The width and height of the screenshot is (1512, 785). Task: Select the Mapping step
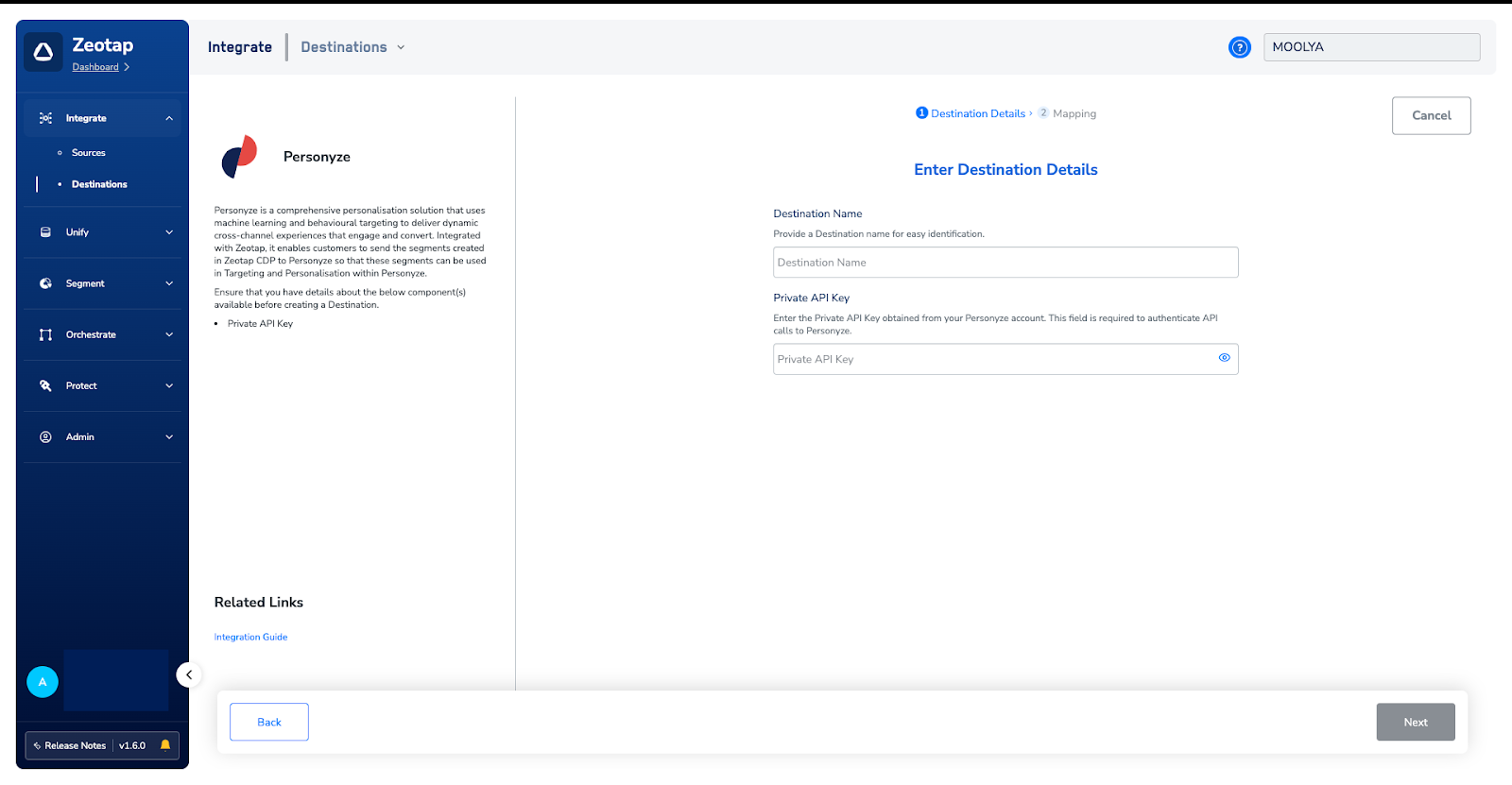1067,113
